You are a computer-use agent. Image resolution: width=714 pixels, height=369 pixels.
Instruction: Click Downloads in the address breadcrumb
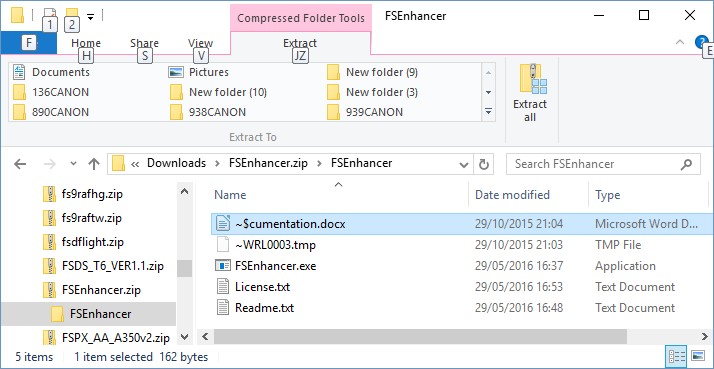tap(176, 164)
